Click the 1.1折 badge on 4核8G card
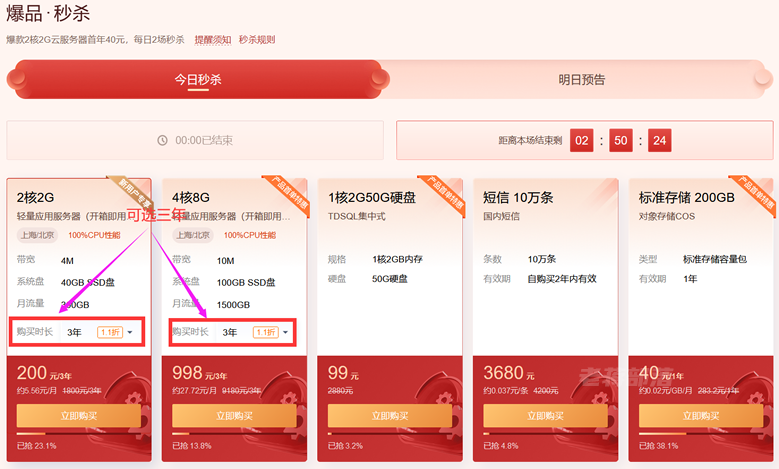Viewport: 779px width, 469px height. [266, 332]
